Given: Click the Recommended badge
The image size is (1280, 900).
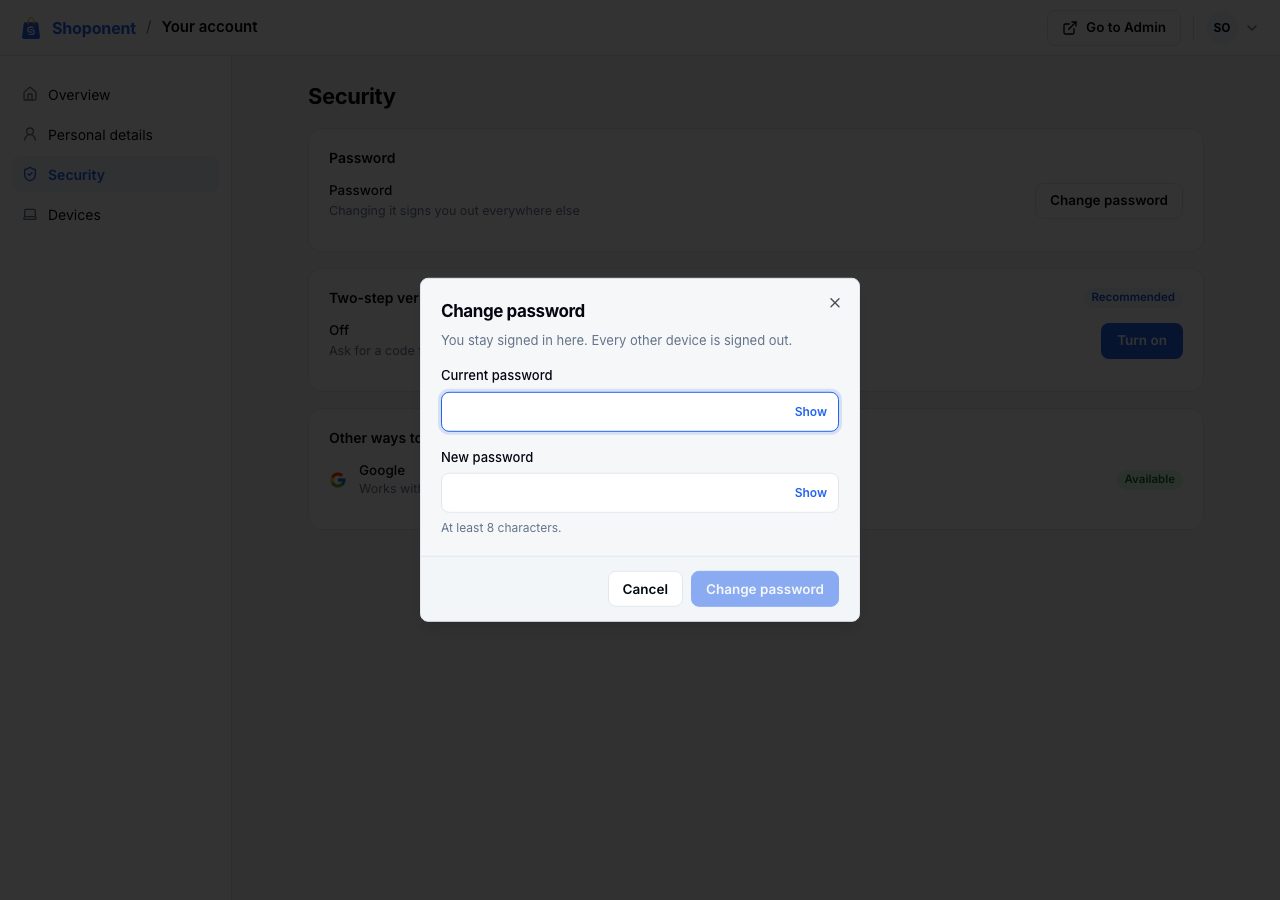Looking at the screenshot, I should (x=1133, y=297).
